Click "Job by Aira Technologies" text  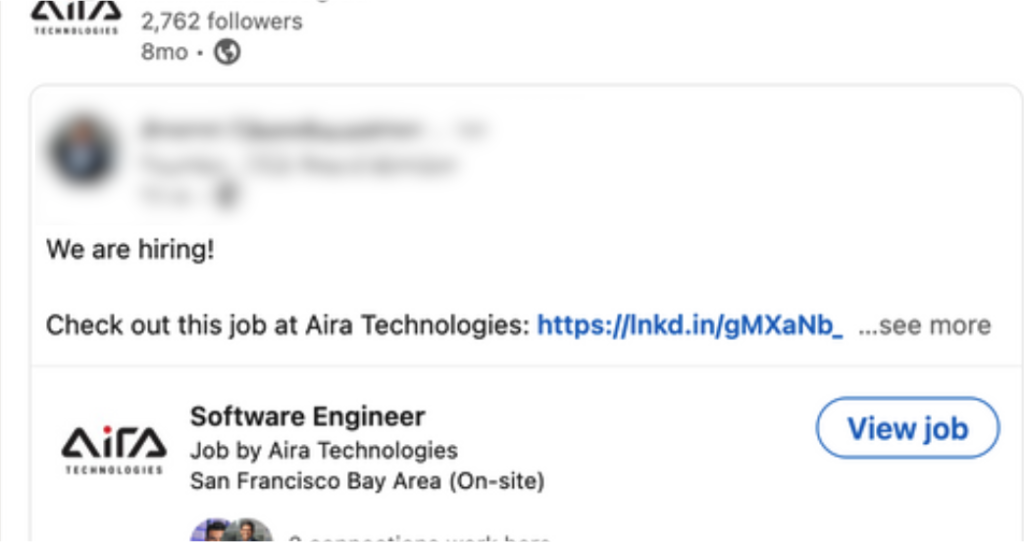323,450
